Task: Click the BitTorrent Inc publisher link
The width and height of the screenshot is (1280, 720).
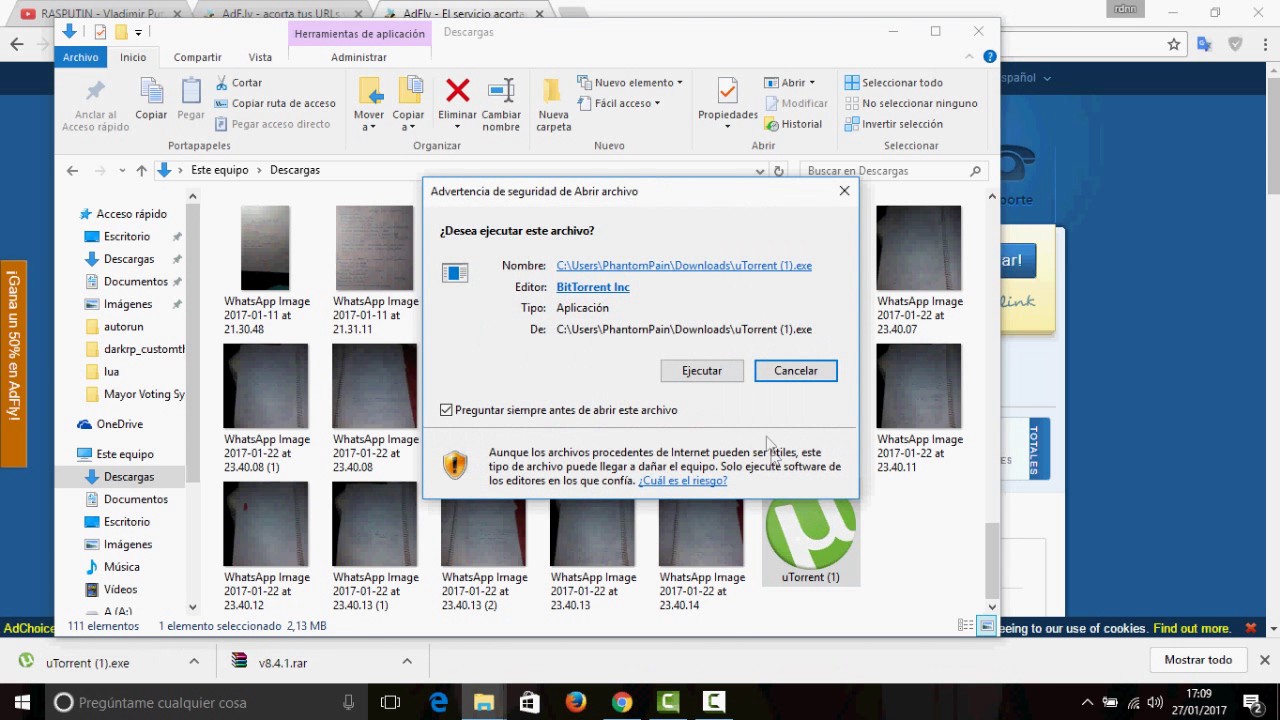Action: (x=593, y=287)
